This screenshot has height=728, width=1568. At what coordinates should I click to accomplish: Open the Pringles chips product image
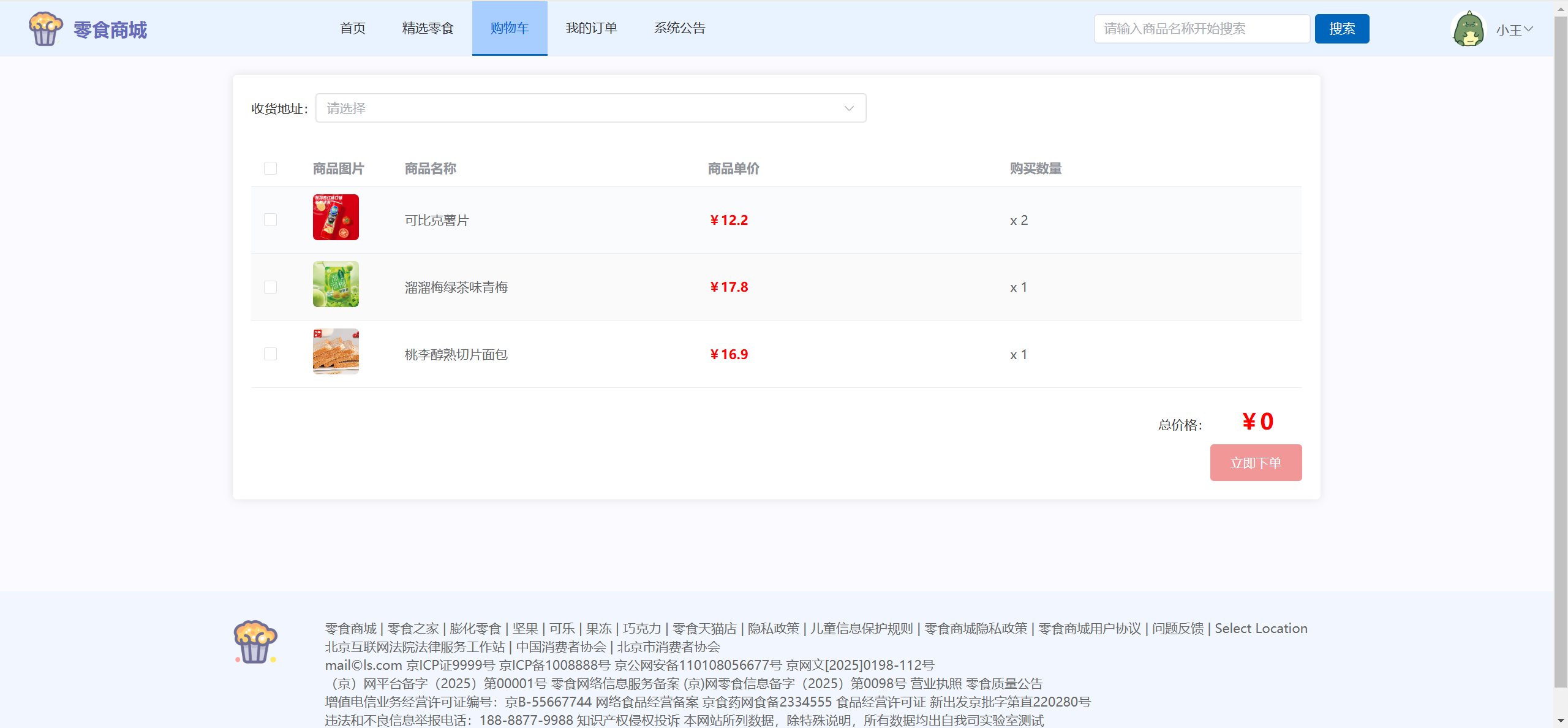(336, 218)
